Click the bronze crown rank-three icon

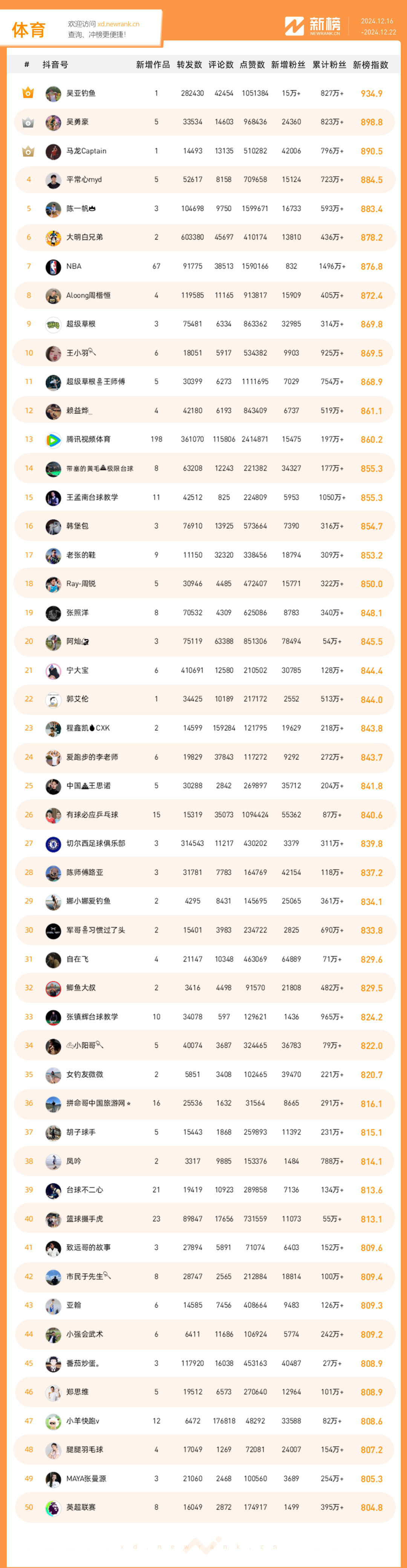28,151
